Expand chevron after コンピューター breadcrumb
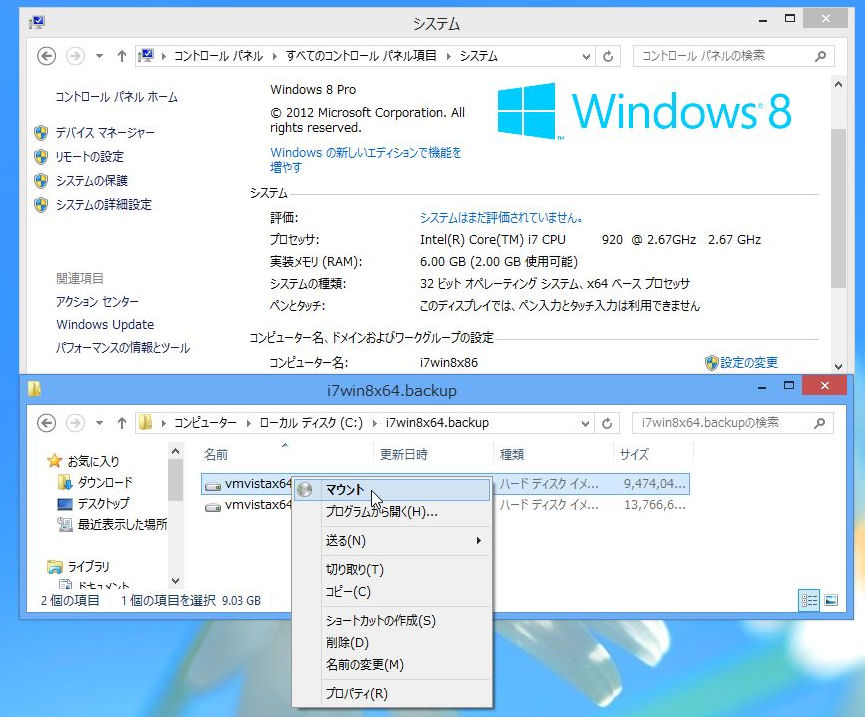Viewport: 865px width, 717px height. pyautogui.click(x=248, y=423)
